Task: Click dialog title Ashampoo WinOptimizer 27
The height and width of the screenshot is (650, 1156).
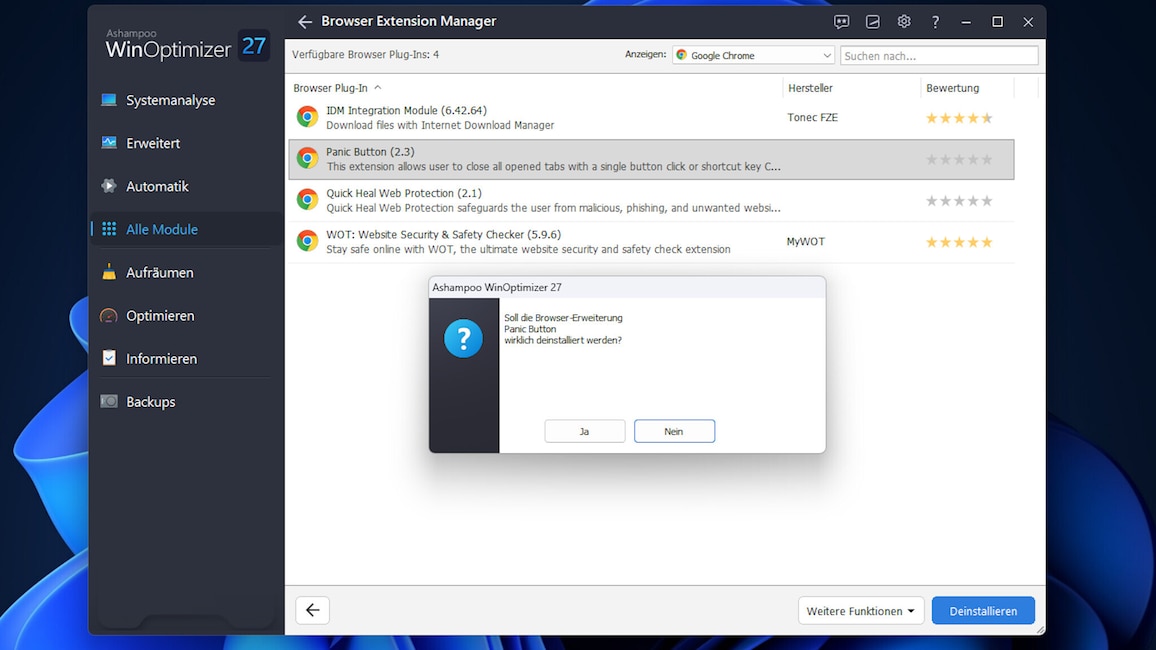Action: pos(497,287)
